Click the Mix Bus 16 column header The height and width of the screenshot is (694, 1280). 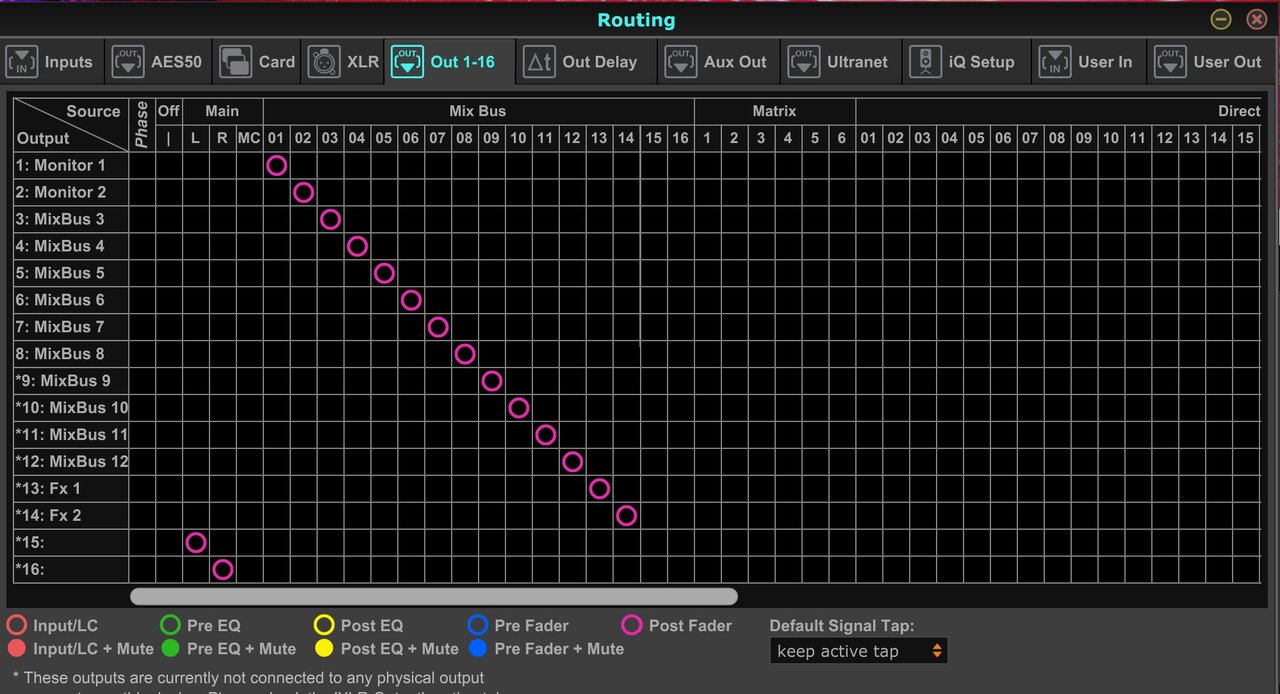681,138
